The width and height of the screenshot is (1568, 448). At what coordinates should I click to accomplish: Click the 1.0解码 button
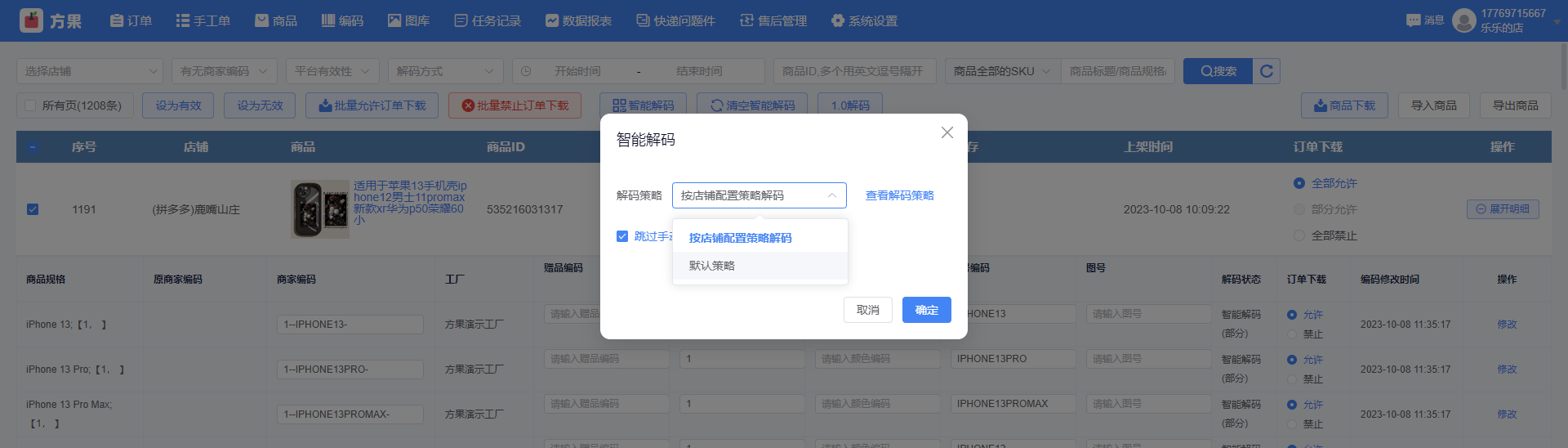pyautogui.click(x=850, y=105)
